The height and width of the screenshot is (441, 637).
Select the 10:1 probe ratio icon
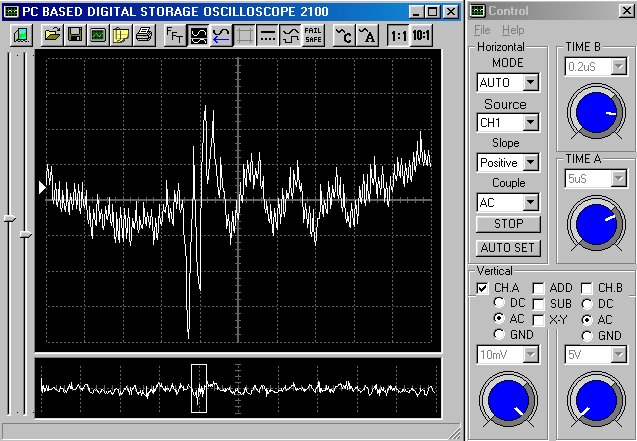coord(422,35)
